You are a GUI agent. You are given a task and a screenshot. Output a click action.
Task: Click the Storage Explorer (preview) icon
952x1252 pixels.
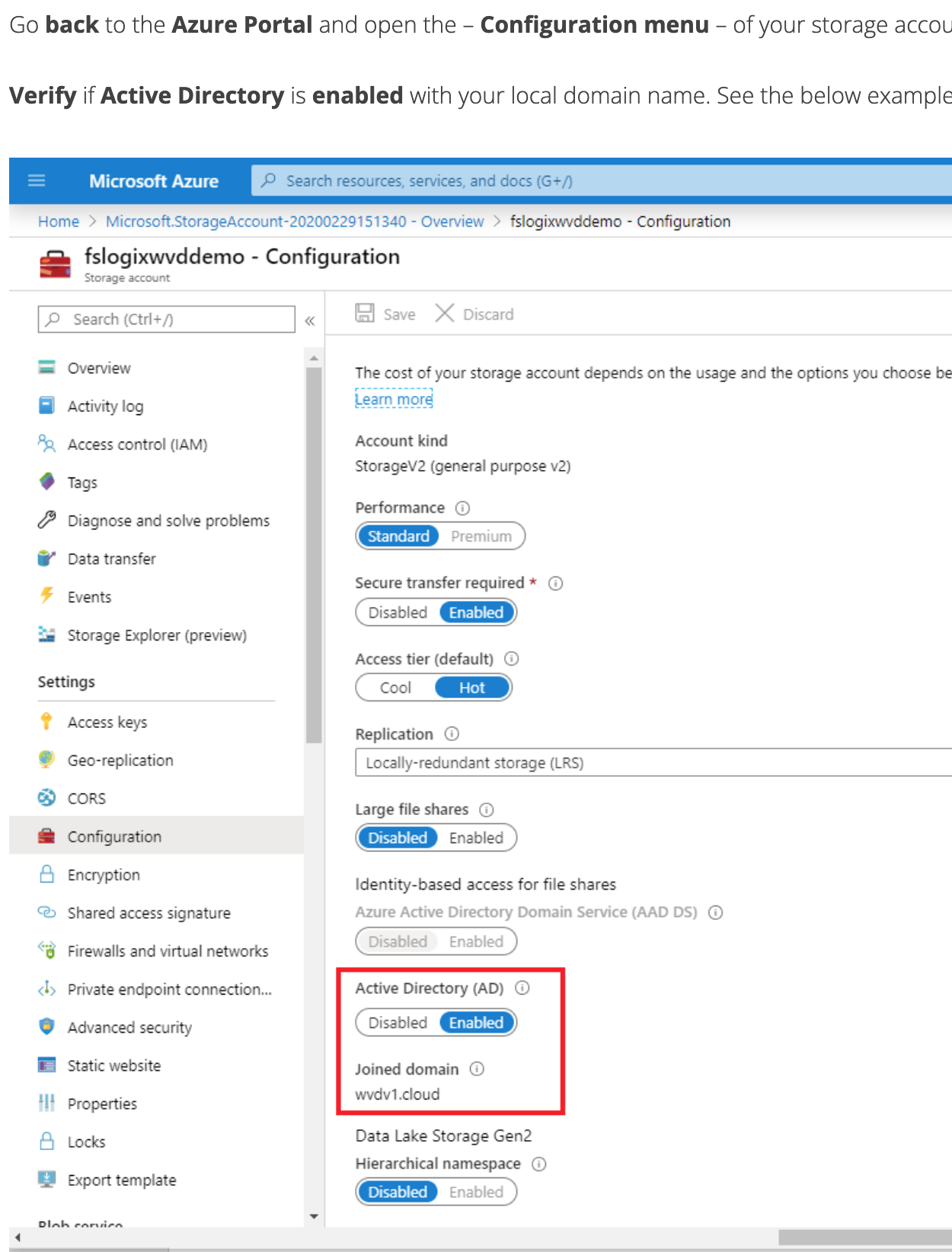pos(46,634)
